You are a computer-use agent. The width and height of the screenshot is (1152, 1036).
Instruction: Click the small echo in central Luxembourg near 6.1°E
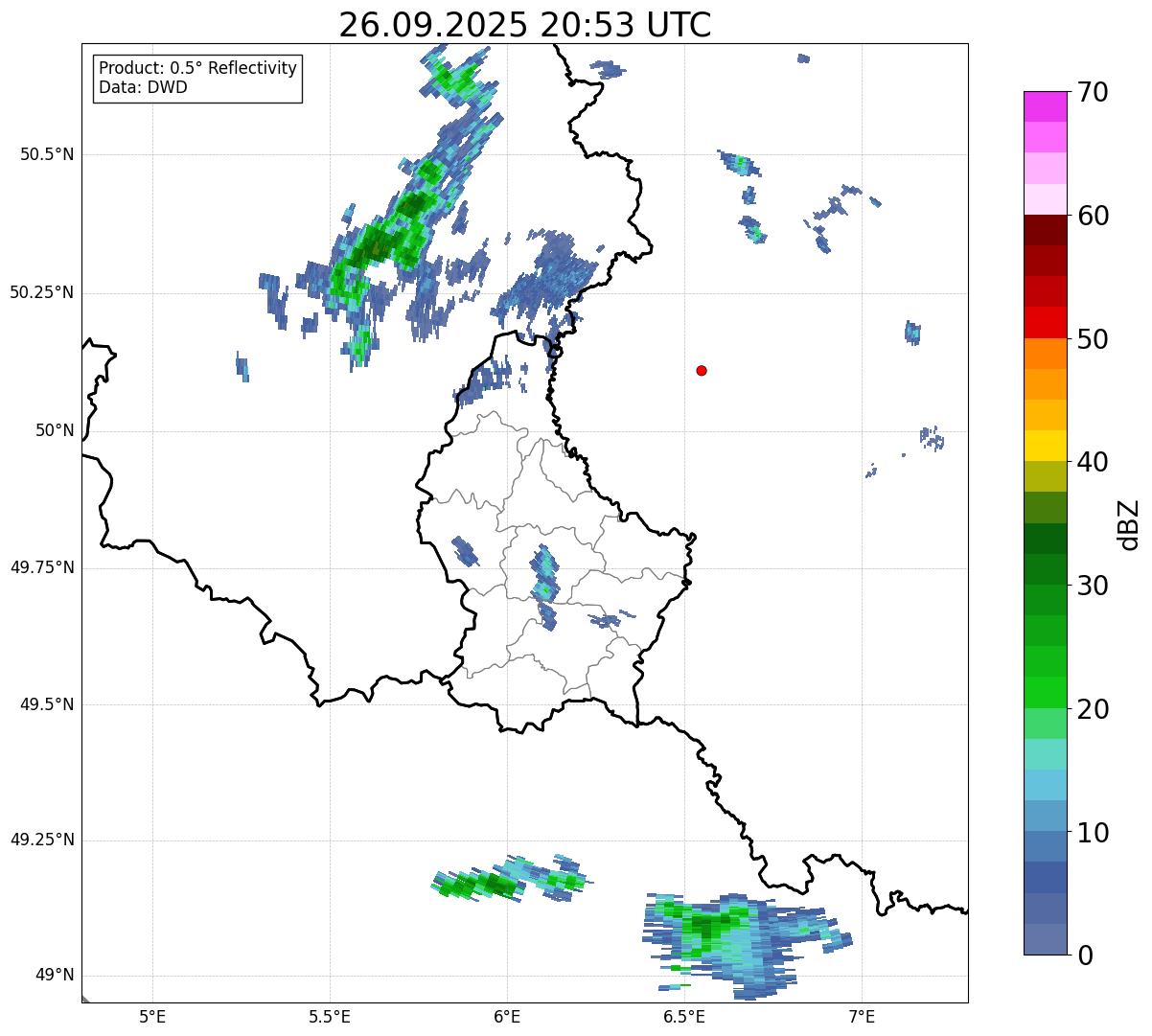tap(543, 585)
